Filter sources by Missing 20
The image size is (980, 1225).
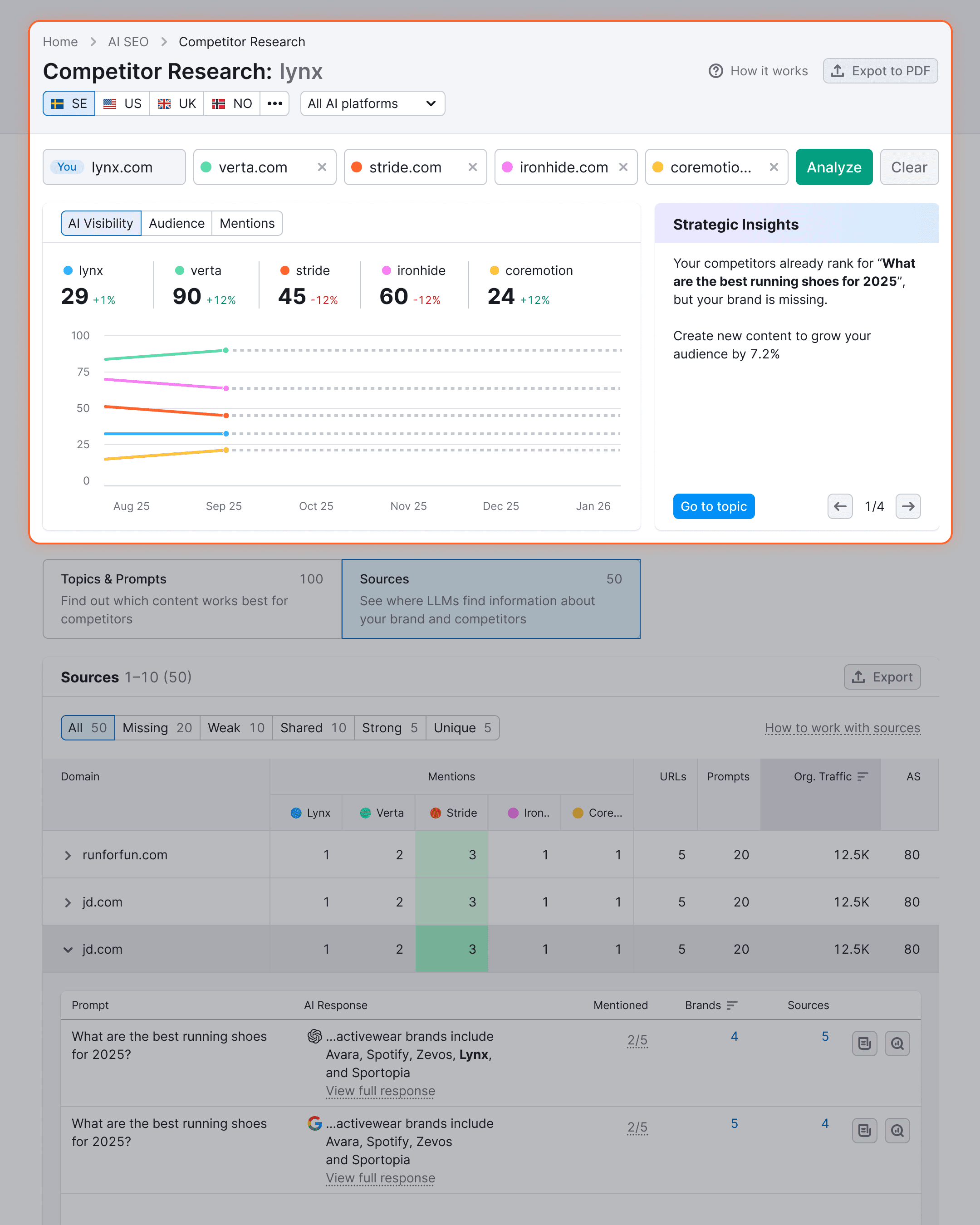[157, 728]
